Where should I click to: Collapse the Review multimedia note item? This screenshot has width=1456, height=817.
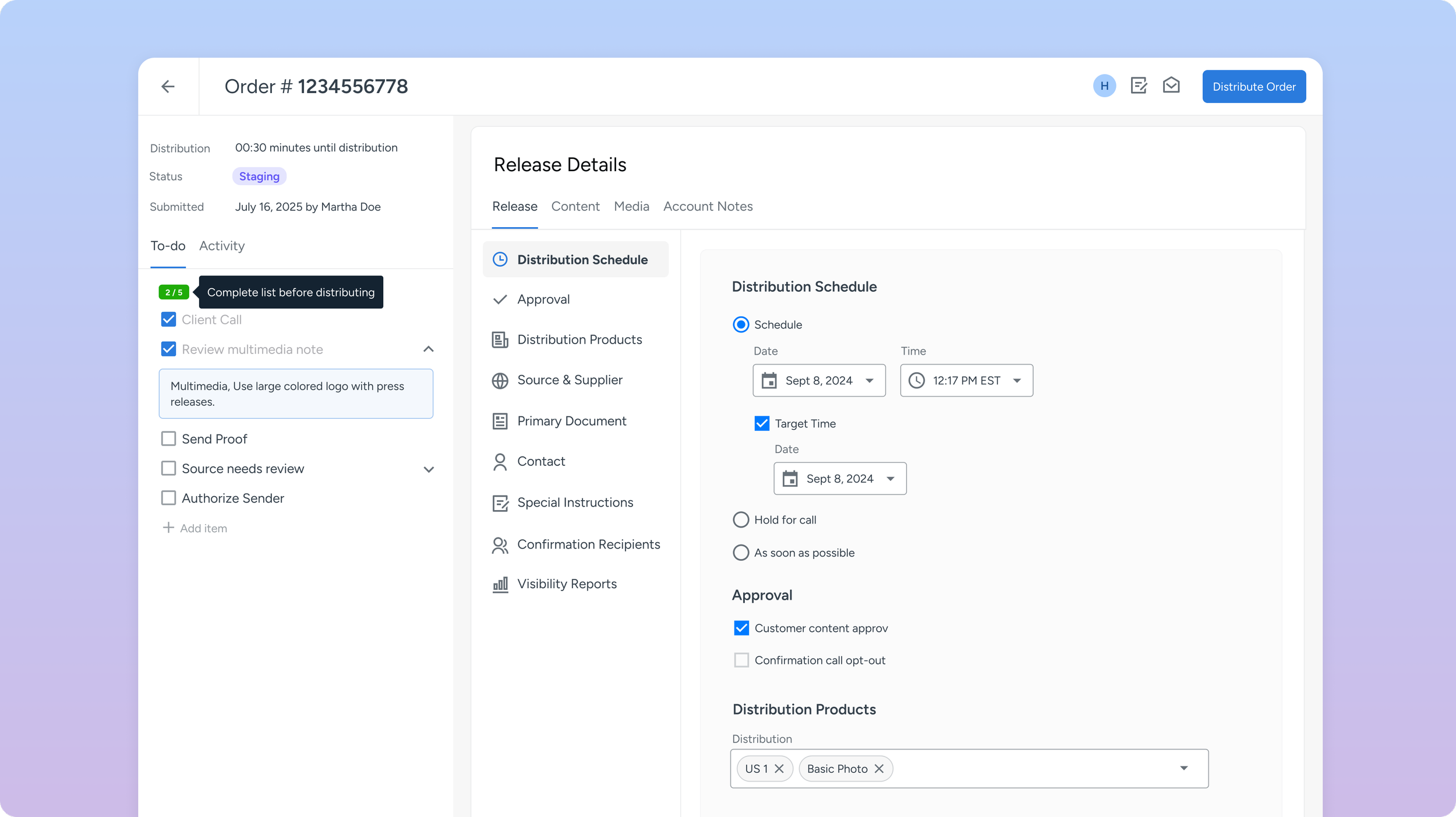coord(429,349)
